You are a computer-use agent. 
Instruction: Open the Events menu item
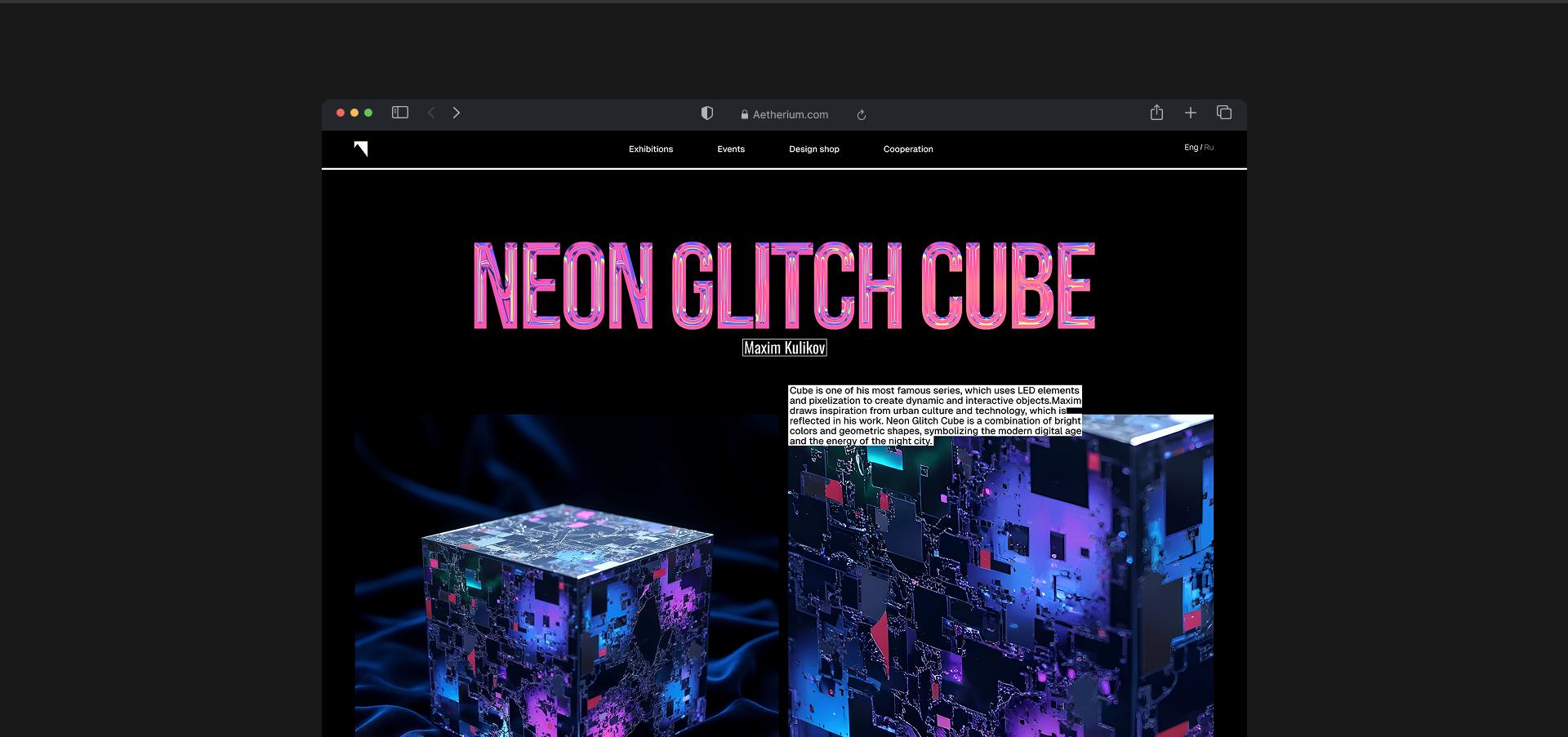click(x=730, y=149)
